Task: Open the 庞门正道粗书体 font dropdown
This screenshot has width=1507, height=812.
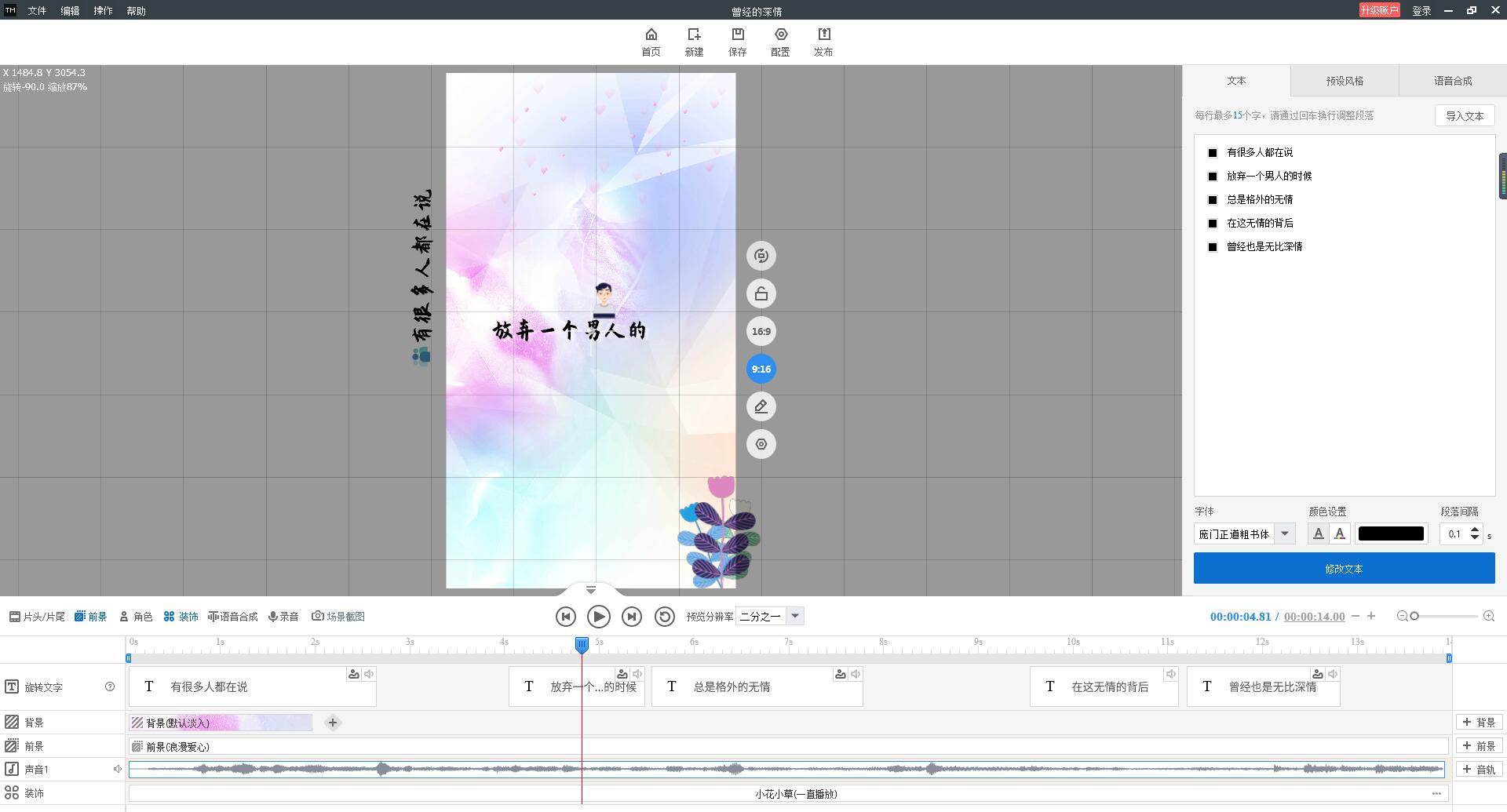Action: [x=1284, y=533]
